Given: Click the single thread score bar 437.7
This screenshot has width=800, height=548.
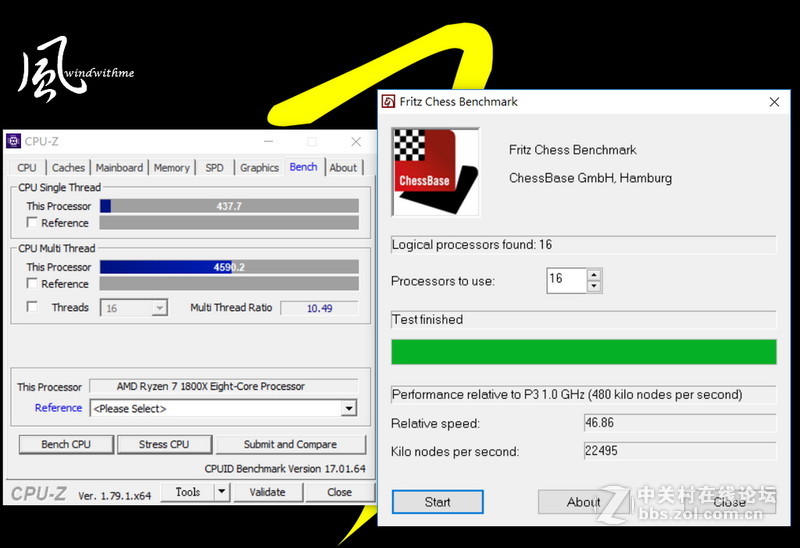Looking at the screenshot, I should [x=229, y=206].
